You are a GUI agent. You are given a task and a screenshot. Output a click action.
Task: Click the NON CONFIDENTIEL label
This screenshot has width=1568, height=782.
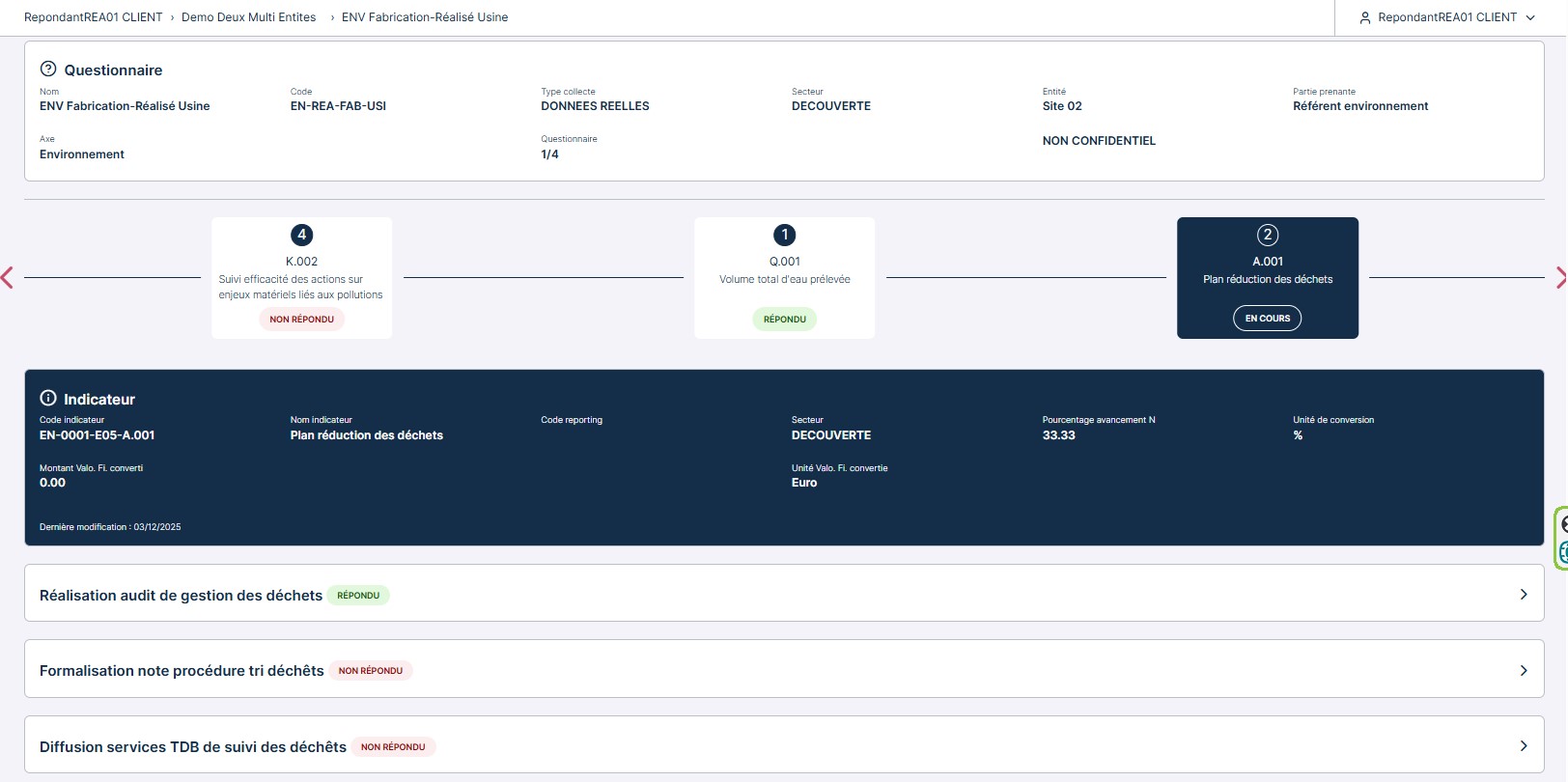pos(1099,141)
